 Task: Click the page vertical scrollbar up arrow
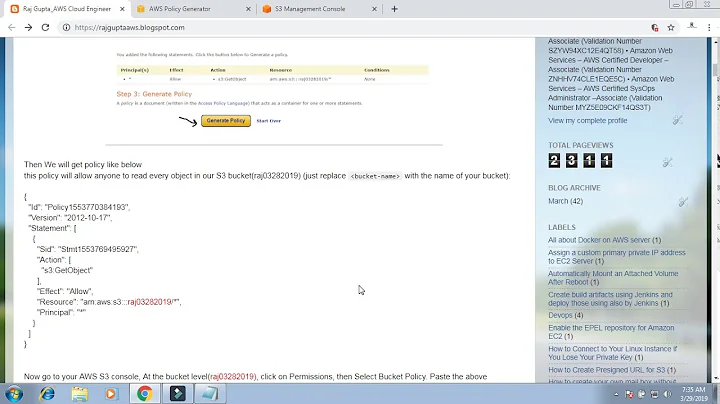pyautogui.click(x=716, y=41)
